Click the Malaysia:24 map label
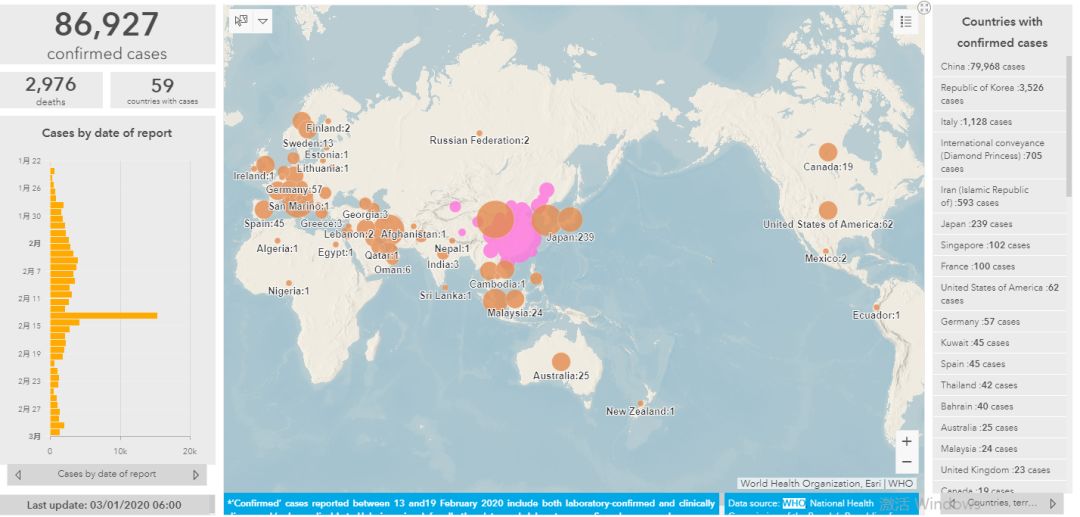The image size is (1080, 517). (x=515, y=313)
